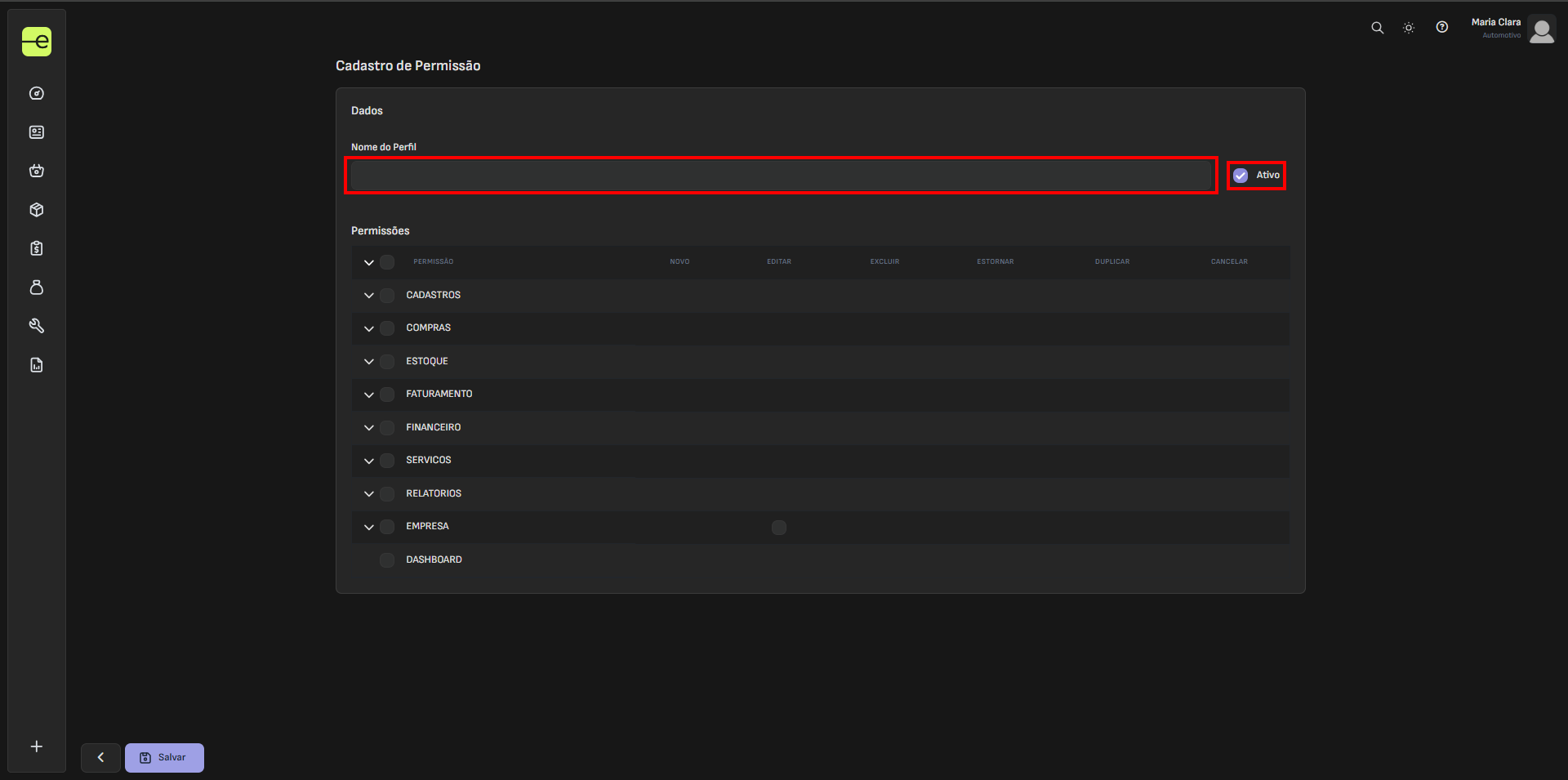Click the back arrow button
The width and height of the screenshot is (1568, 780).
(100, 758)
